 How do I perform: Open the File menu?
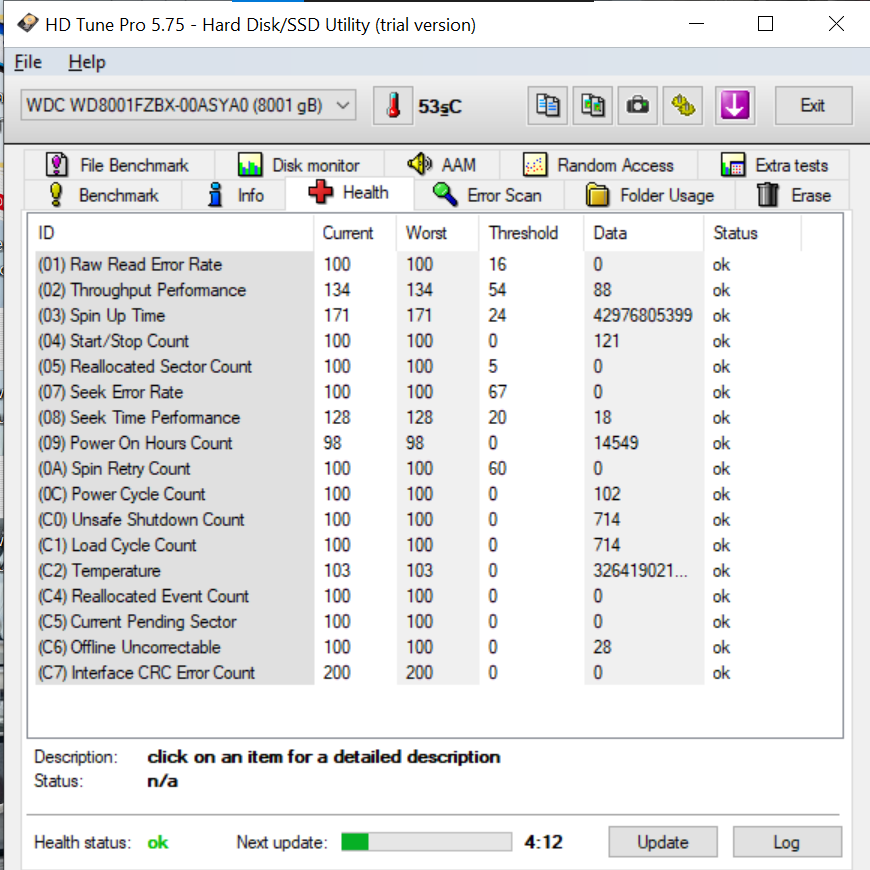coord(28,62)
